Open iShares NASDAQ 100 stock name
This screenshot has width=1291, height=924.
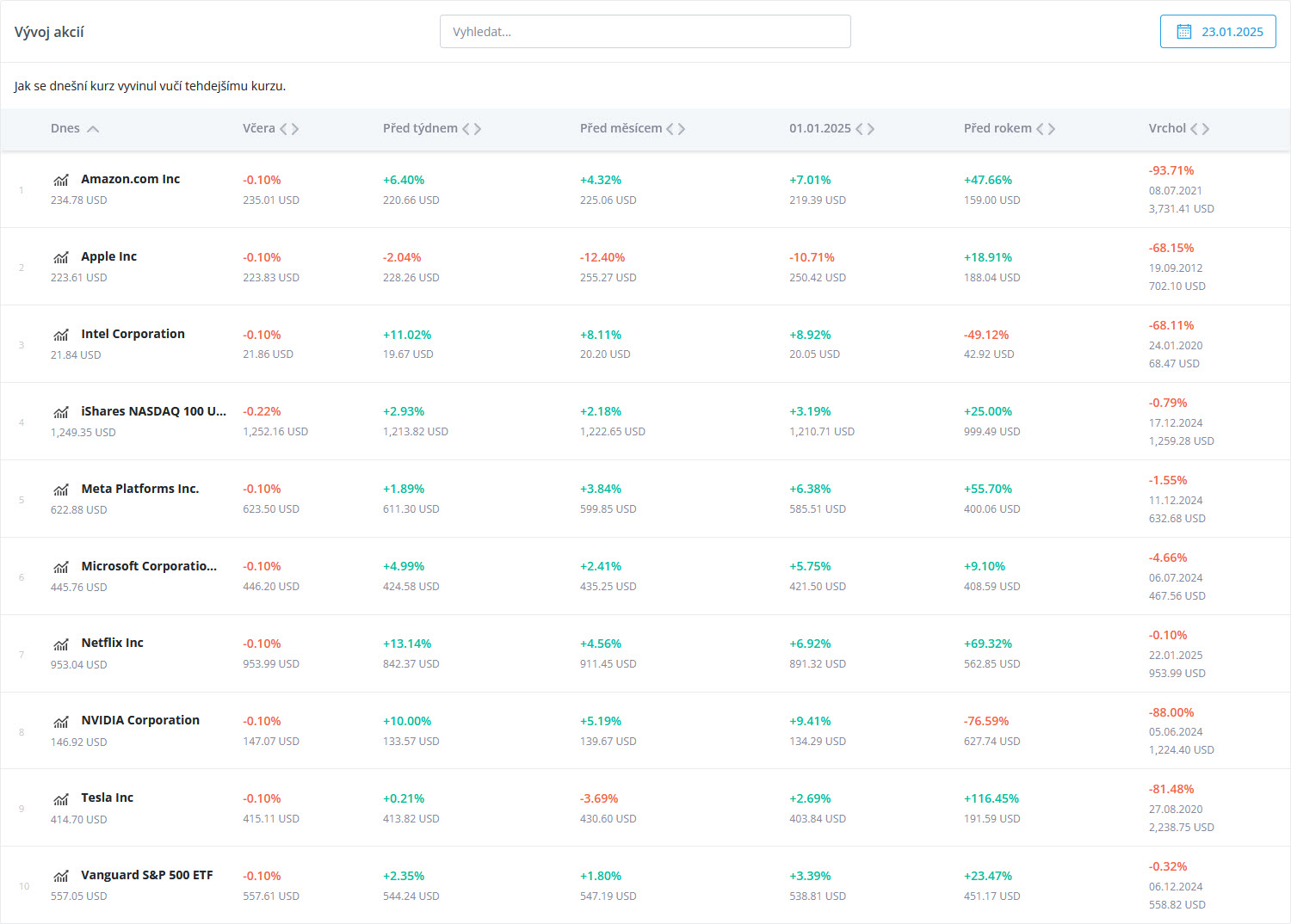[x=154, y=411]
